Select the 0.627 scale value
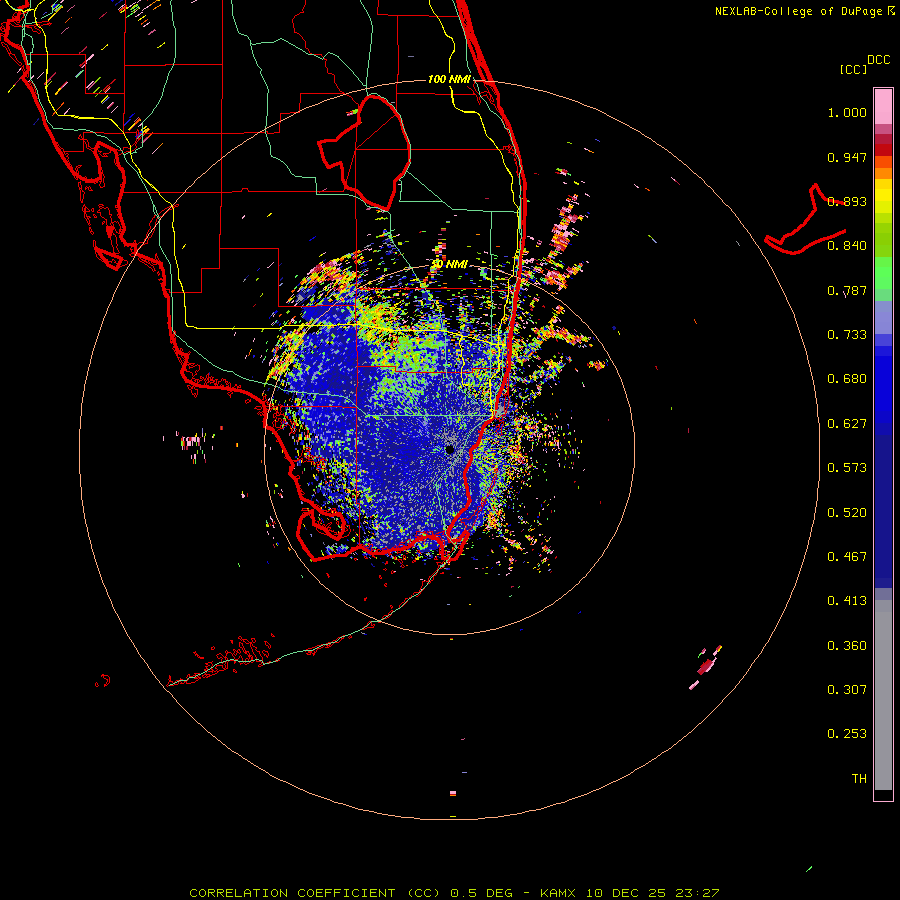Screen dimensions: 900x900 point(847,424)
